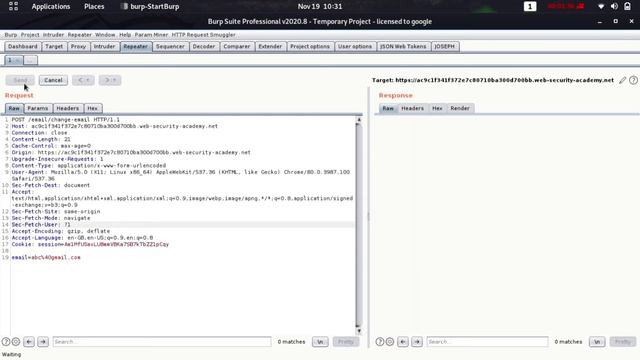Screen dimensions: 640x360
Task: Switch to the JSON Web Tokens tab
Action: coord(403,47)
